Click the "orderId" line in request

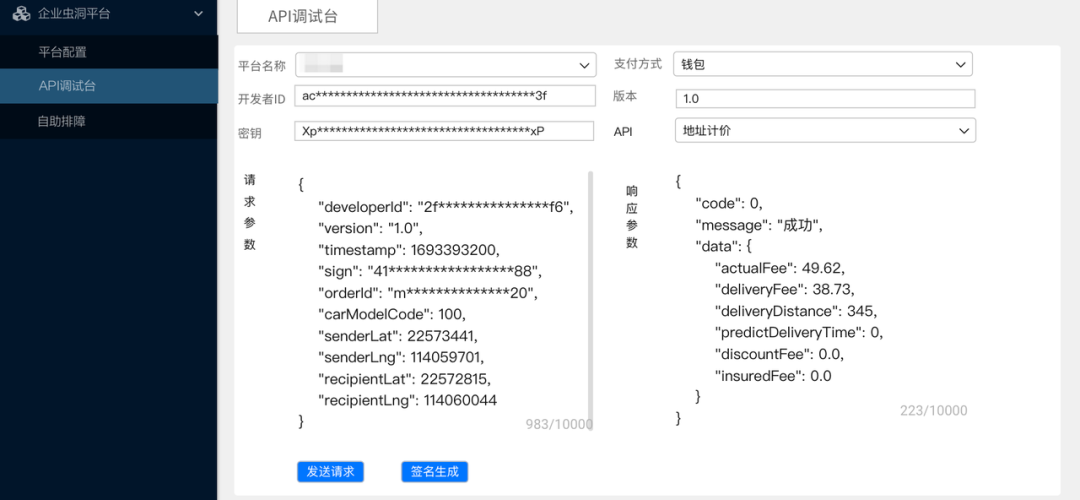[427, 292]
